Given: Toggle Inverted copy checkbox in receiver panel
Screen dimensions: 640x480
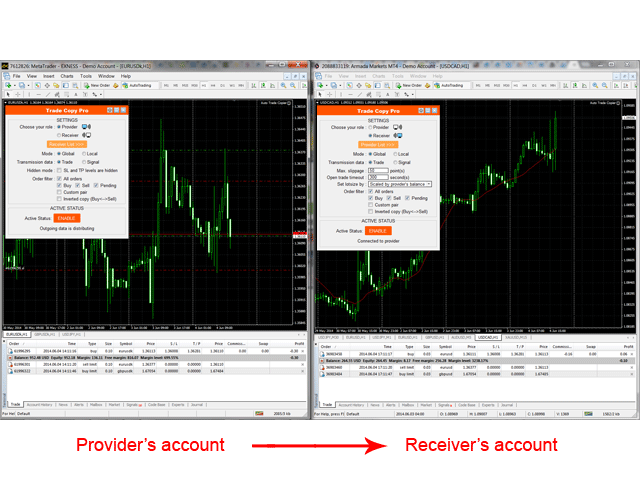Looking at the screenshot, I should coord(371,211).
